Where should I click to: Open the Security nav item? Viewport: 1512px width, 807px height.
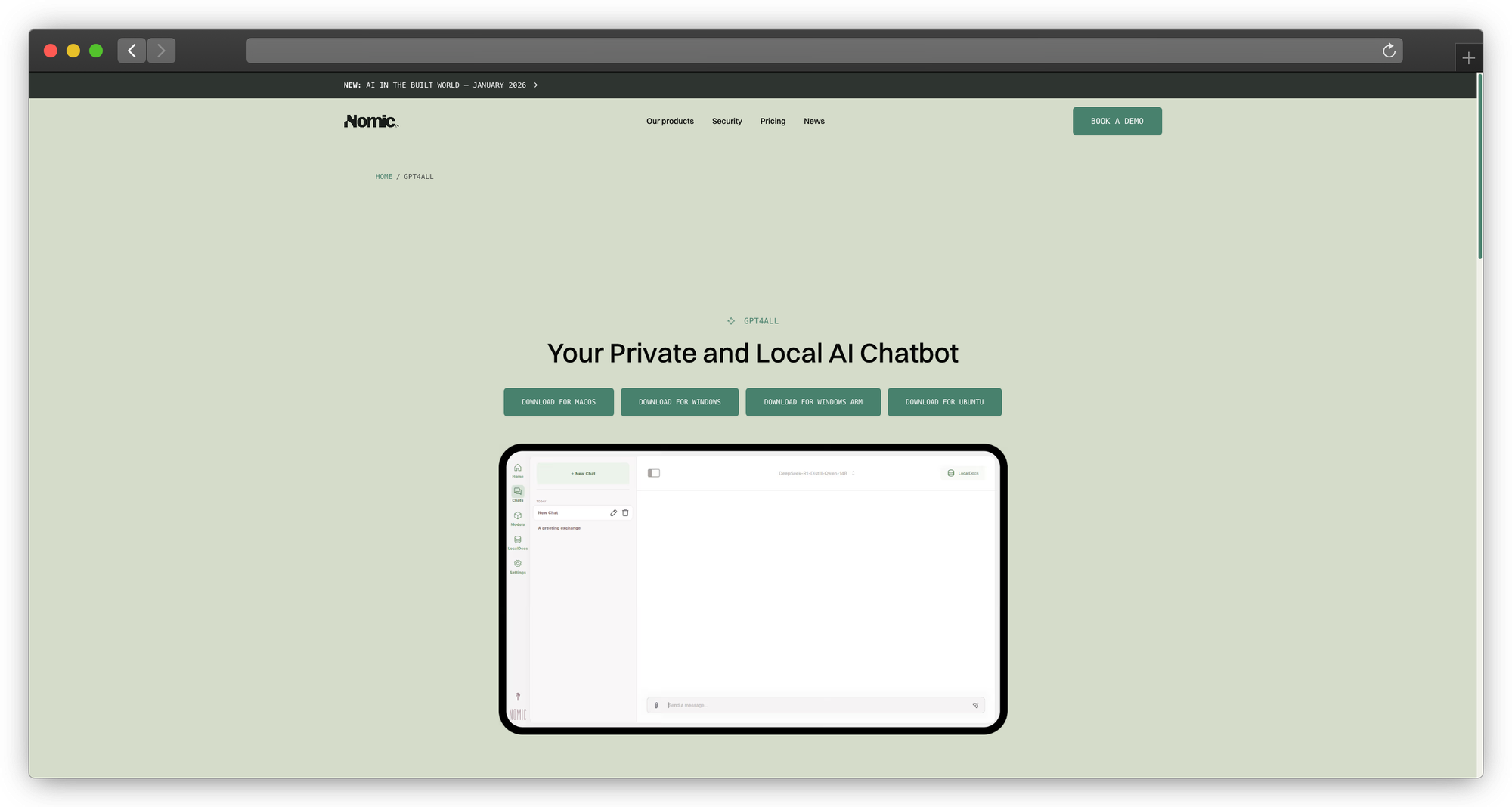(727, 122)
